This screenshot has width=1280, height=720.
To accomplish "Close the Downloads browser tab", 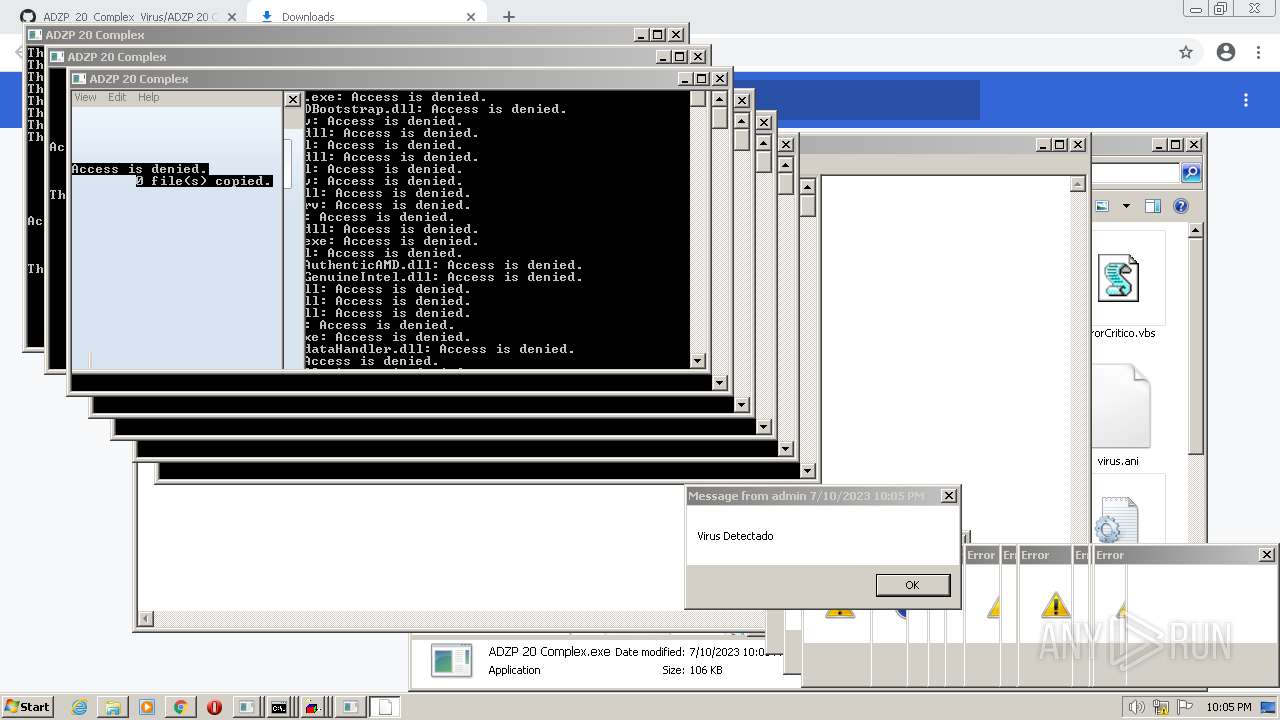I will 471,16.
